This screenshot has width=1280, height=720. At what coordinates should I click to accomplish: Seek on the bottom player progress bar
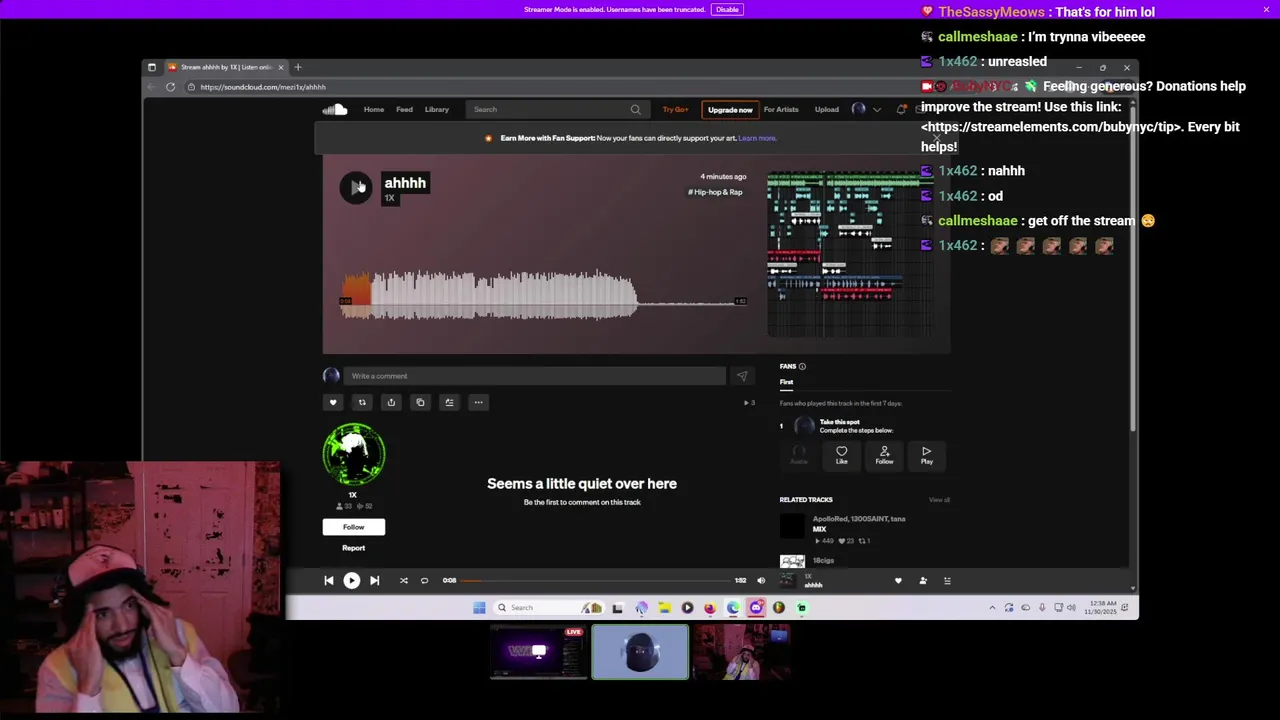tap(596, 580)
